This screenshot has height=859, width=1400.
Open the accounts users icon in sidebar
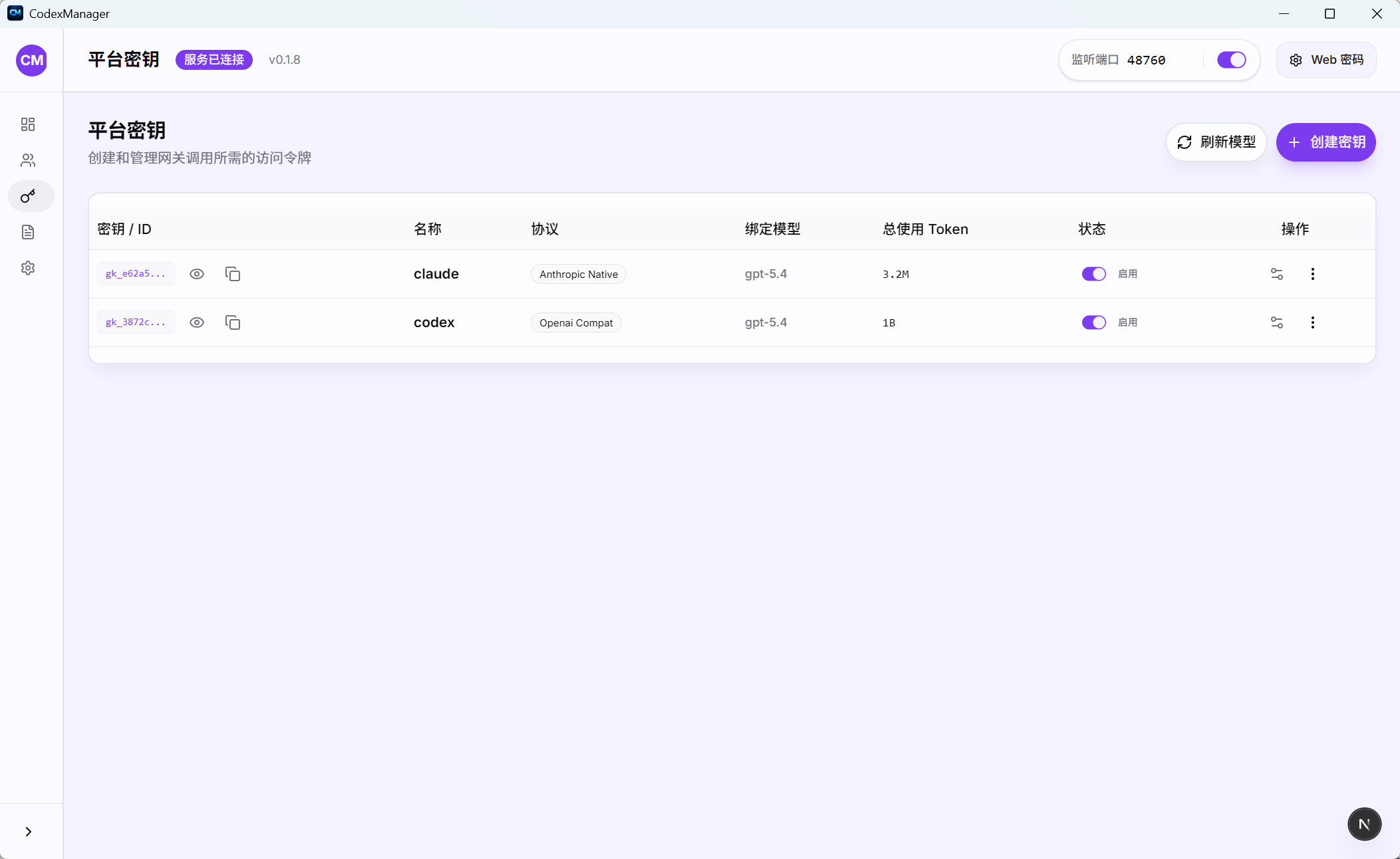(28, 160)
